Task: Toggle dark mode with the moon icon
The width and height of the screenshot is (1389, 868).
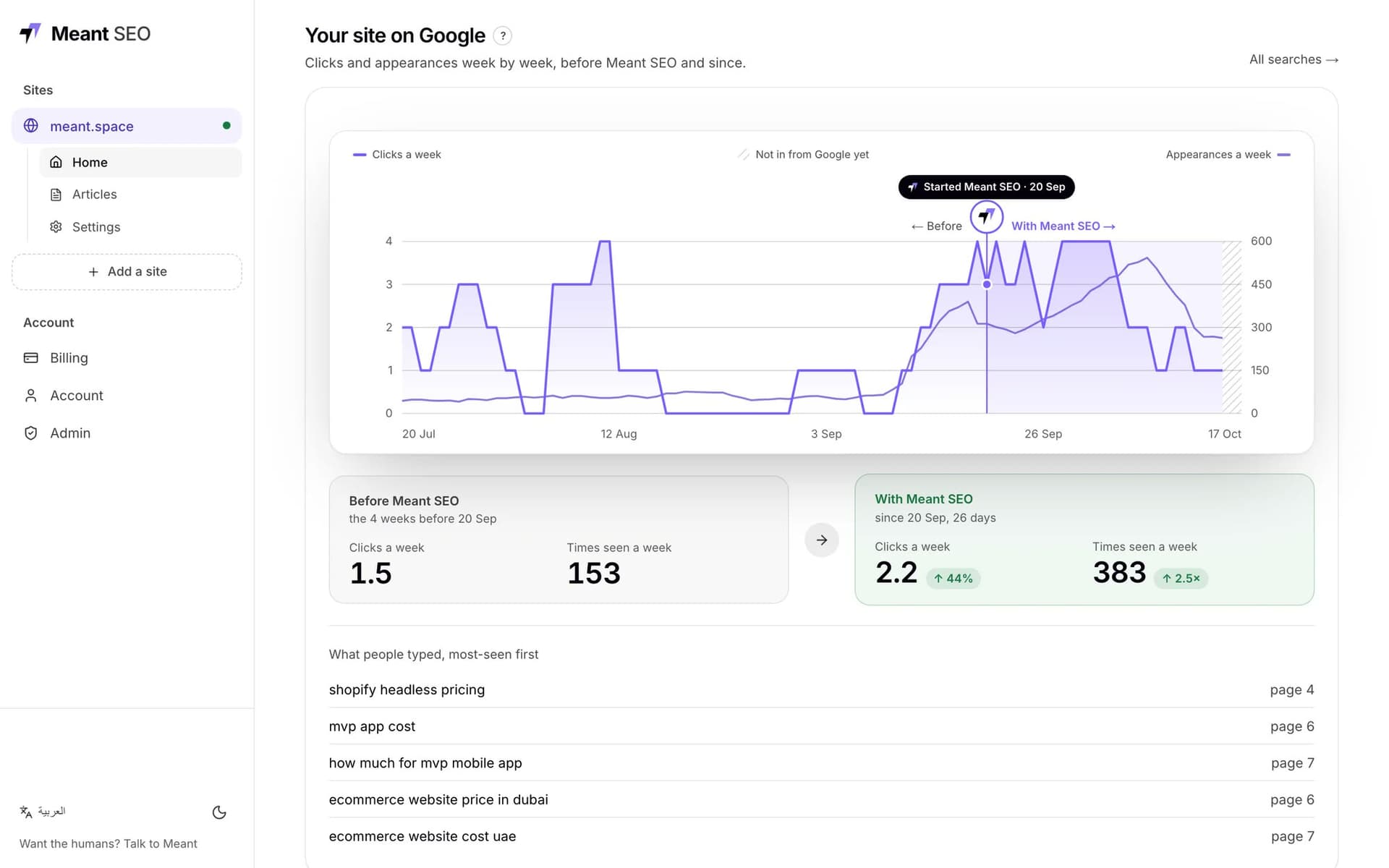Action: [x=219, y=812]
